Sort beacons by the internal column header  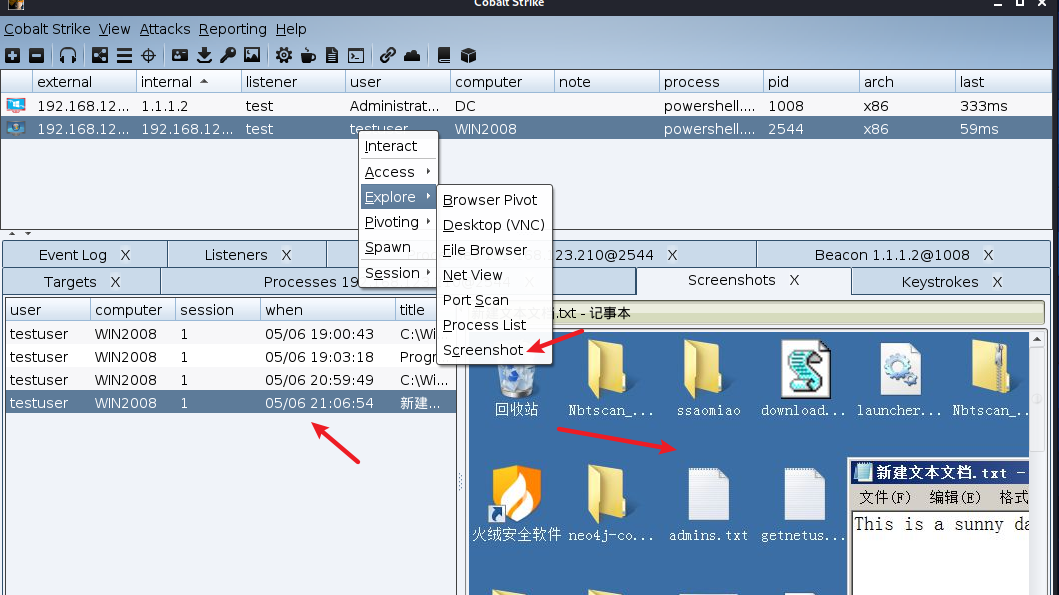(188, 82)
